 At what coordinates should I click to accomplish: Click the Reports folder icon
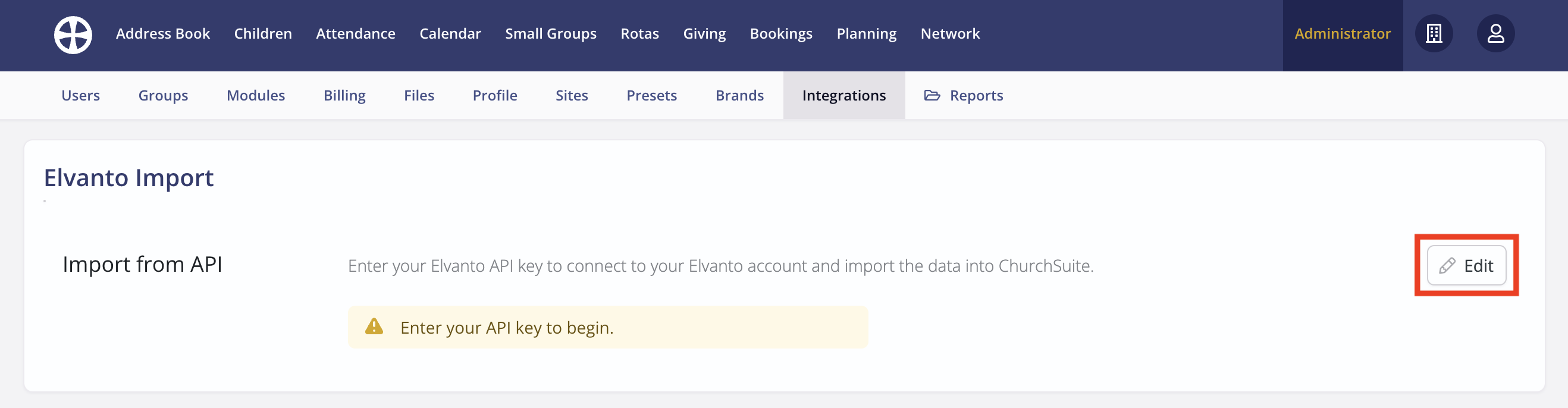pyautogui.click(x=932, y=95)
